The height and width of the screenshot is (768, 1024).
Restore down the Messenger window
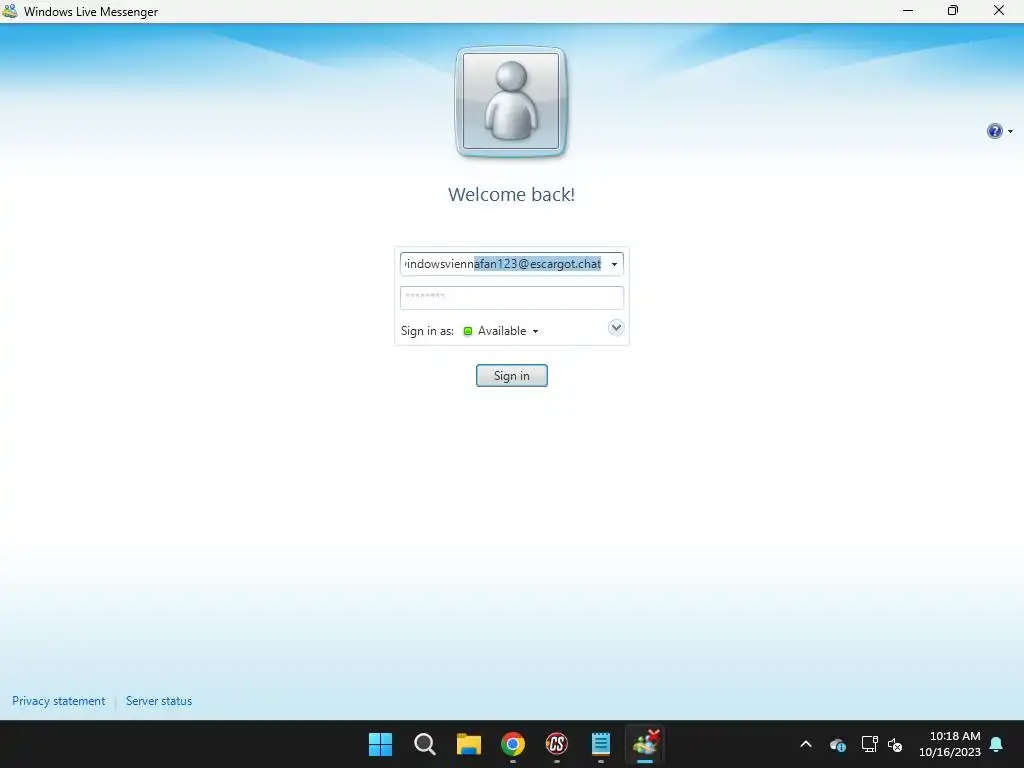click(x=953, y=10)
